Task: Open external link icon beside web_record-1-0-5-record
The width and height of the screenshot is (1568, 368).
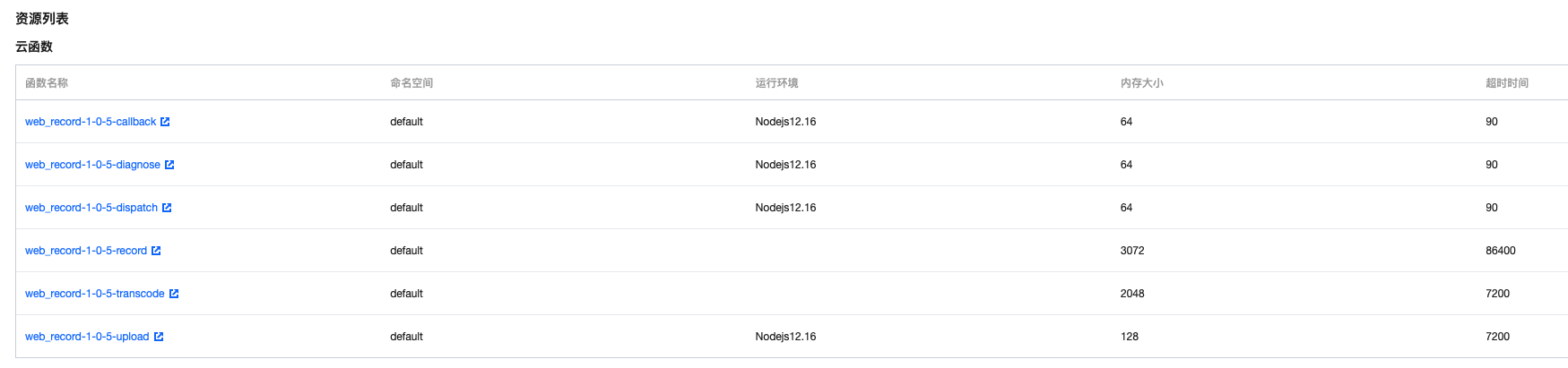Action: (x=156, y=251)
